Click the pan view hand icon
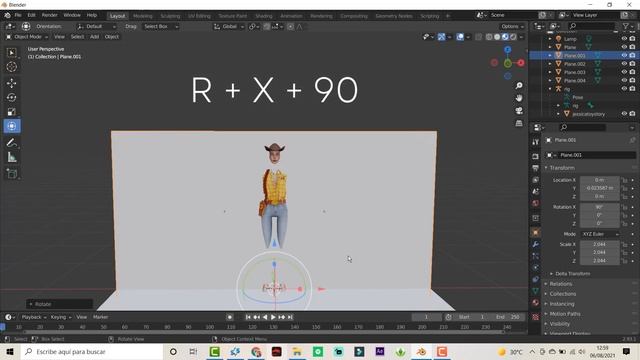Viewport: 640px width, 360px height. tap(519, 98)
